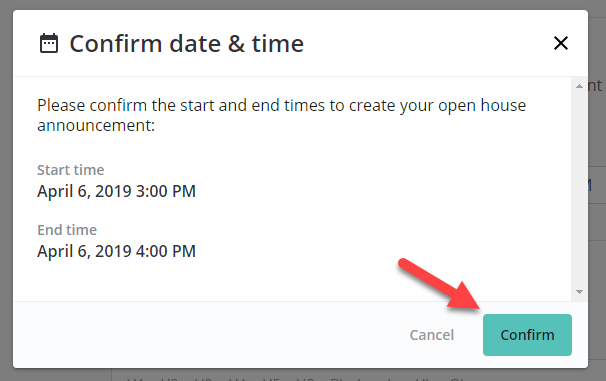Click blank header space left of close icon
This screenshot has height=381, width=606.
coord(425,43)
